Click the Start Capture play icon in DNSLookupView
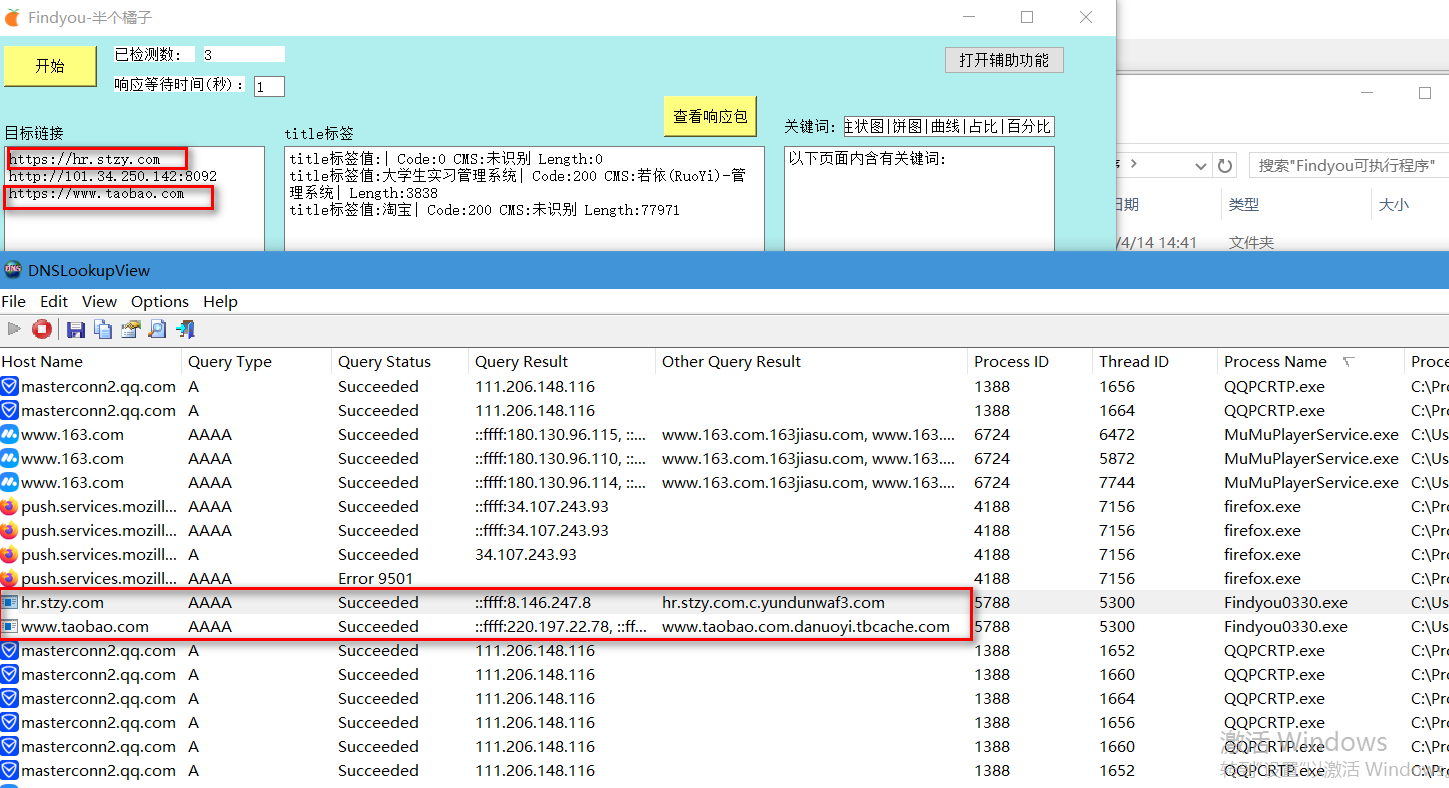Viewport: 1449px width, 788px height. [x=13, y=328]
